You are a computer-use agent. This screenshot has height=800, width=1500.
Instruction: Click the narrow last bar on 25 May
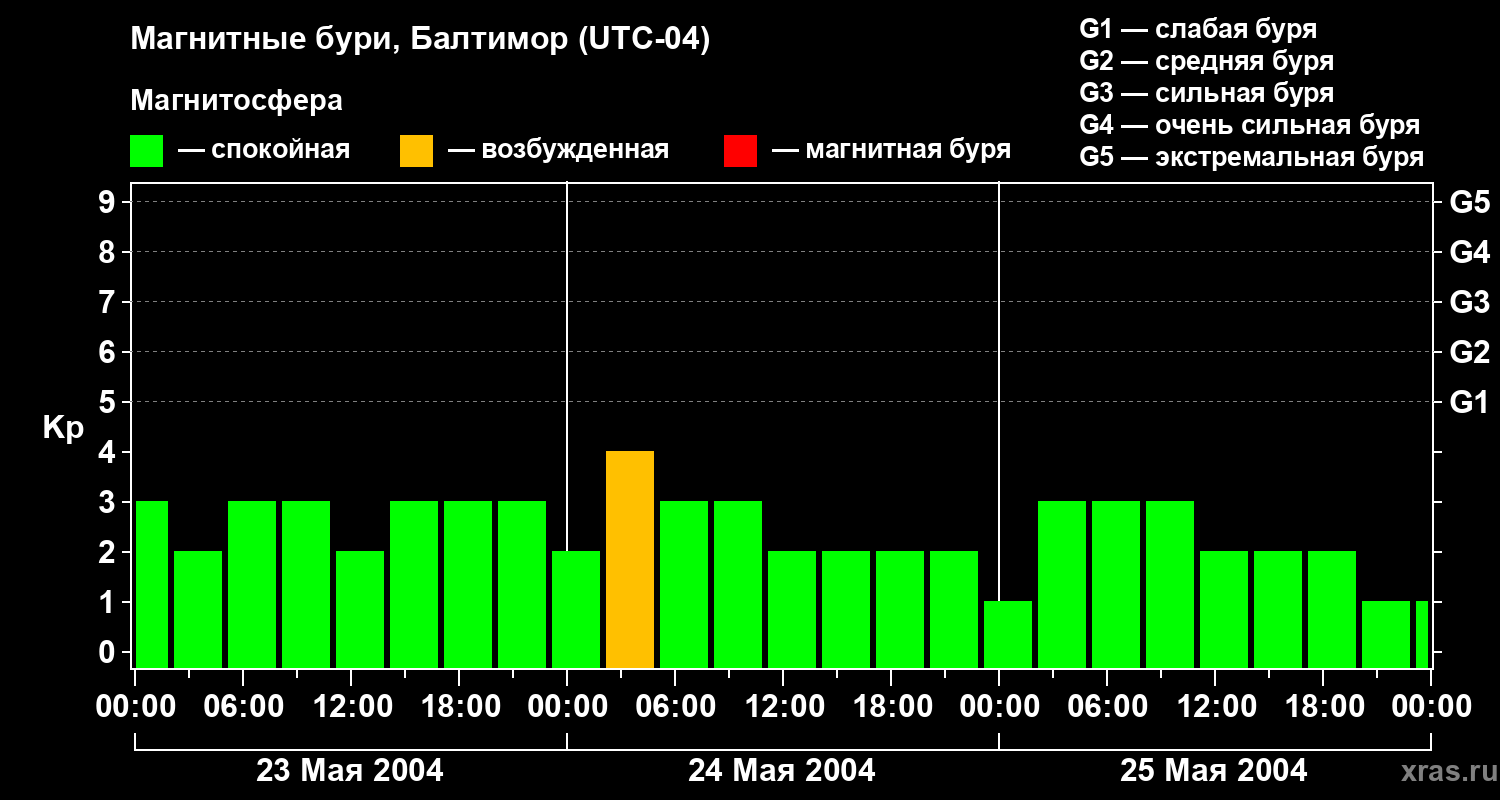click(x=1422, y=634)
